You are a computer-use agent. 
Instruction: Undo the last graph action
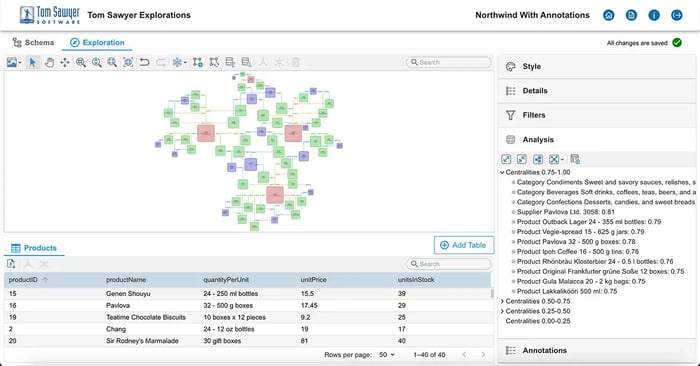(x=144, y=62)
